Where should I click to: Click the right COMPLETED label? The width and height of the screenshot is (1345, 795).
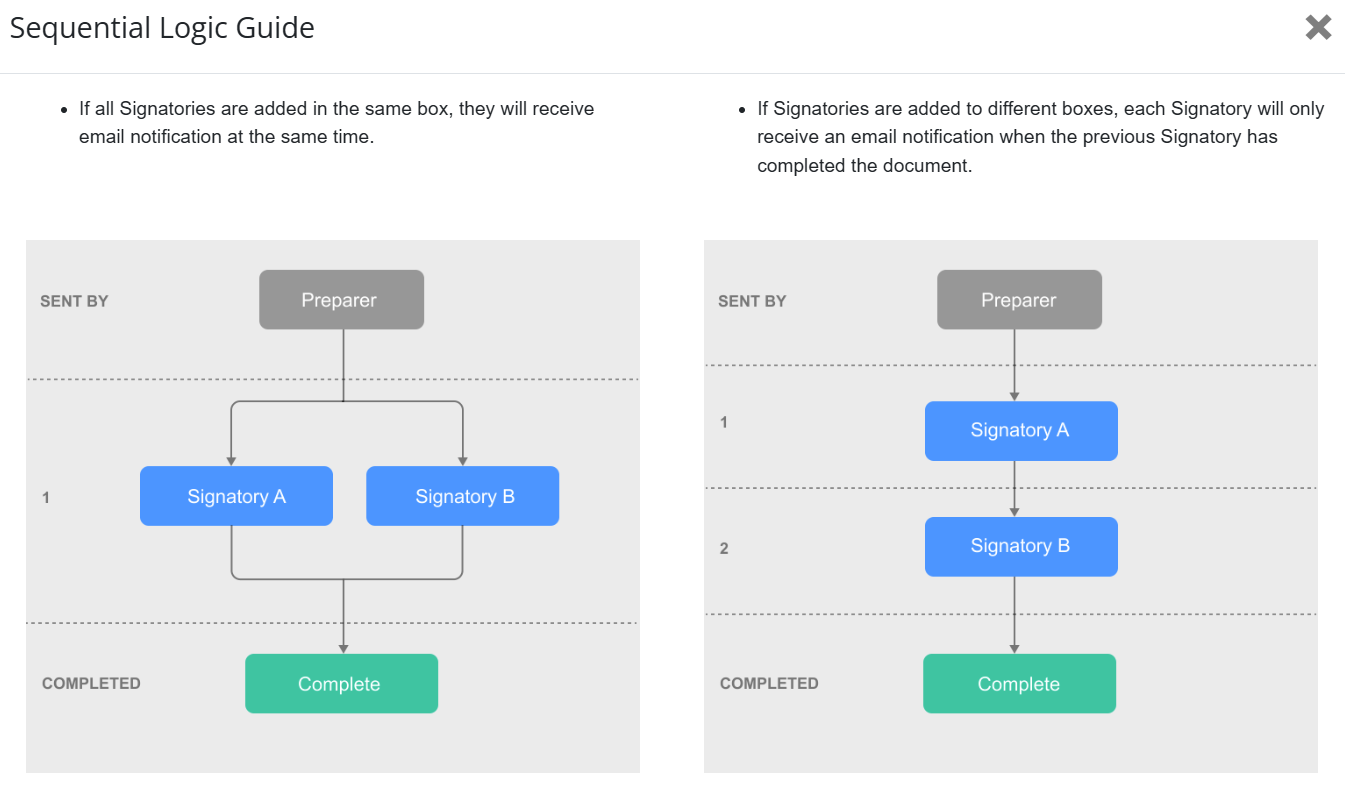(x=769, y=684)
